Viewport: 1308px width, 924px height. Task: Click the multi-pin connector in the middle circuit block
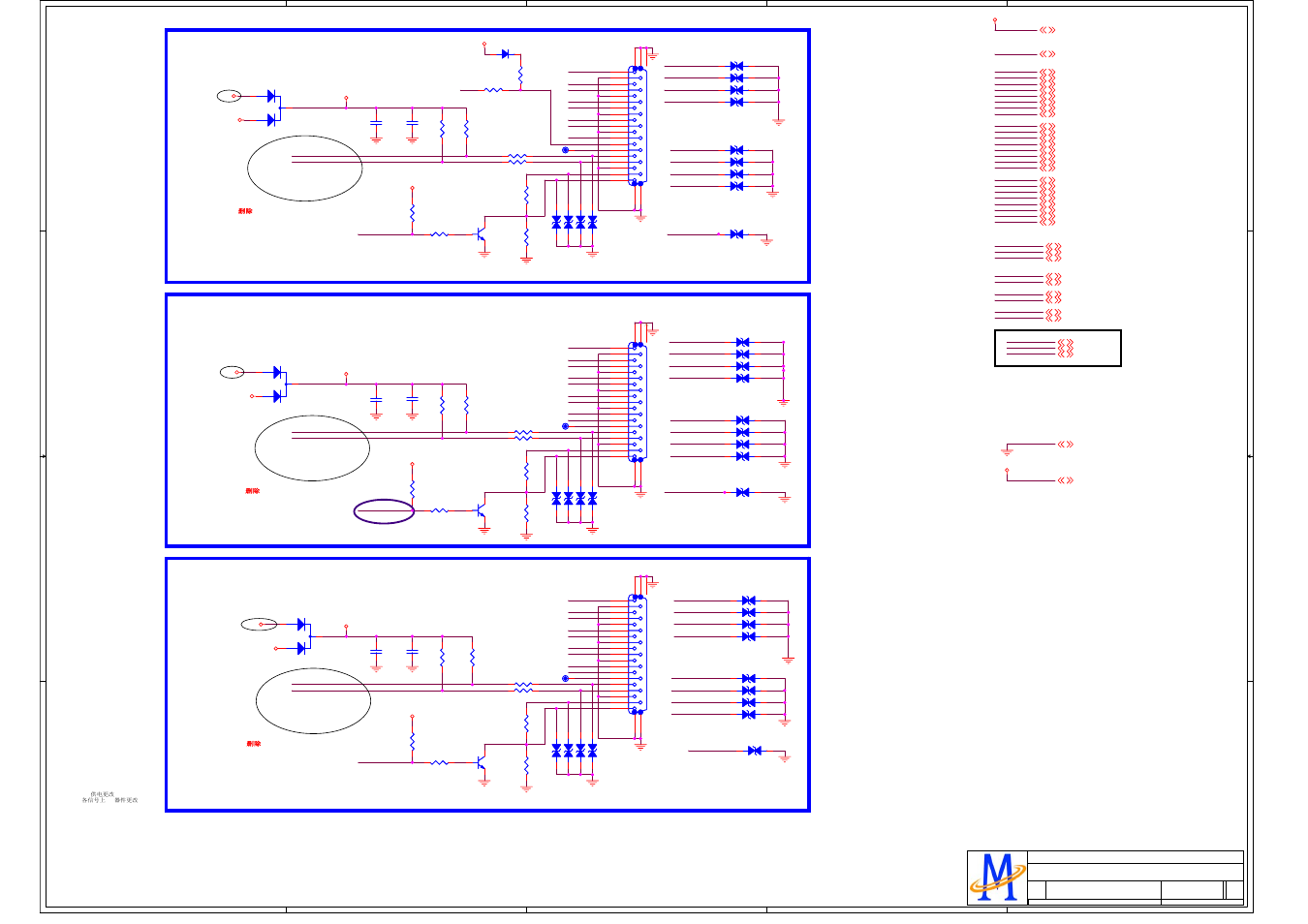tap(637, 402)
